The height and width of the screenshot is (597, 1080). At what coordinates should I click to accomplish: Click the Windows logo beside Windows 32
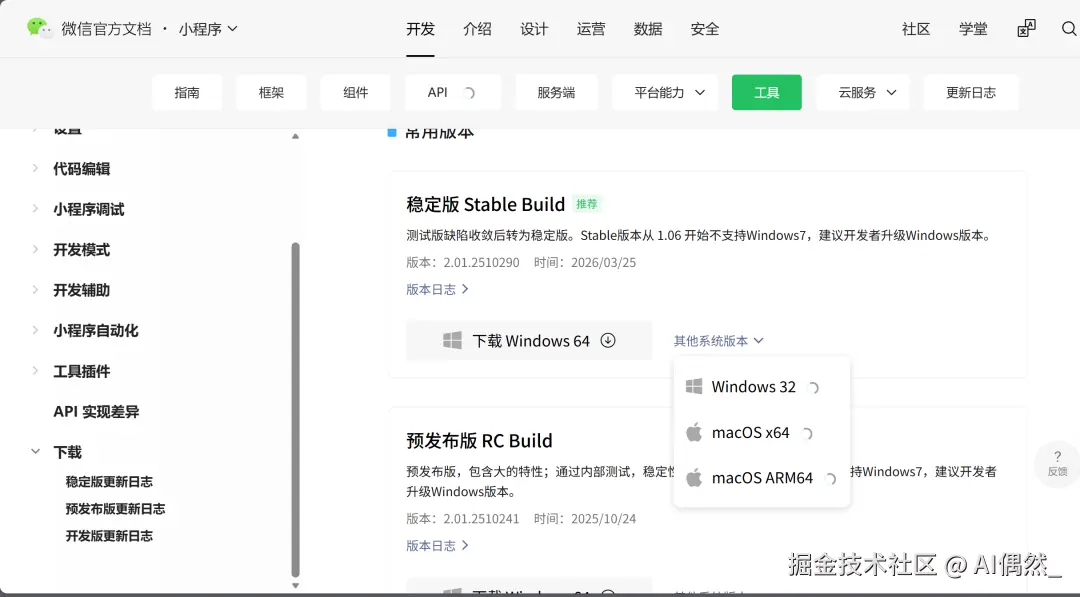tap(694, 386)
